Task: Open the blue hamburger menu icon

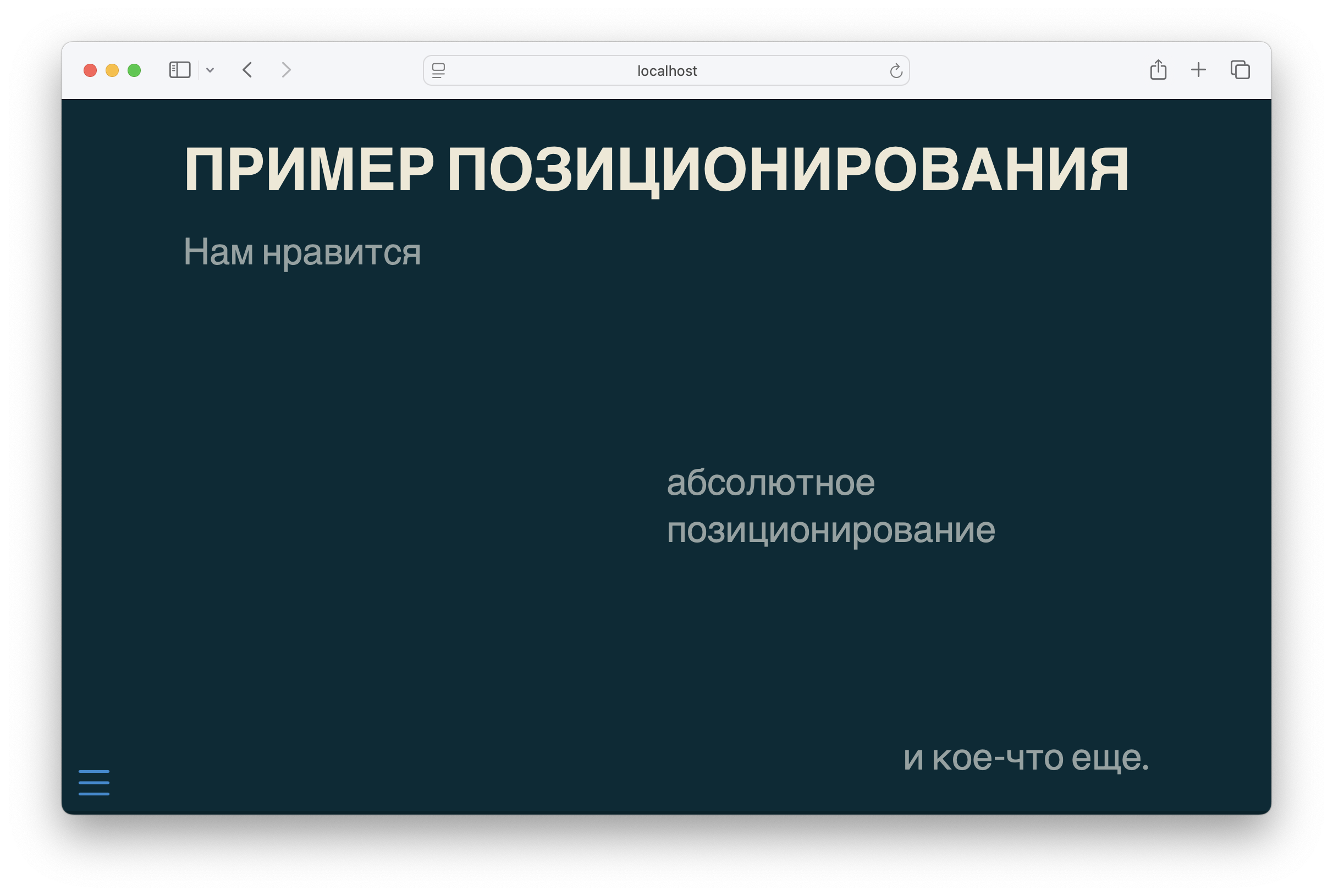Action: [93, 782]
